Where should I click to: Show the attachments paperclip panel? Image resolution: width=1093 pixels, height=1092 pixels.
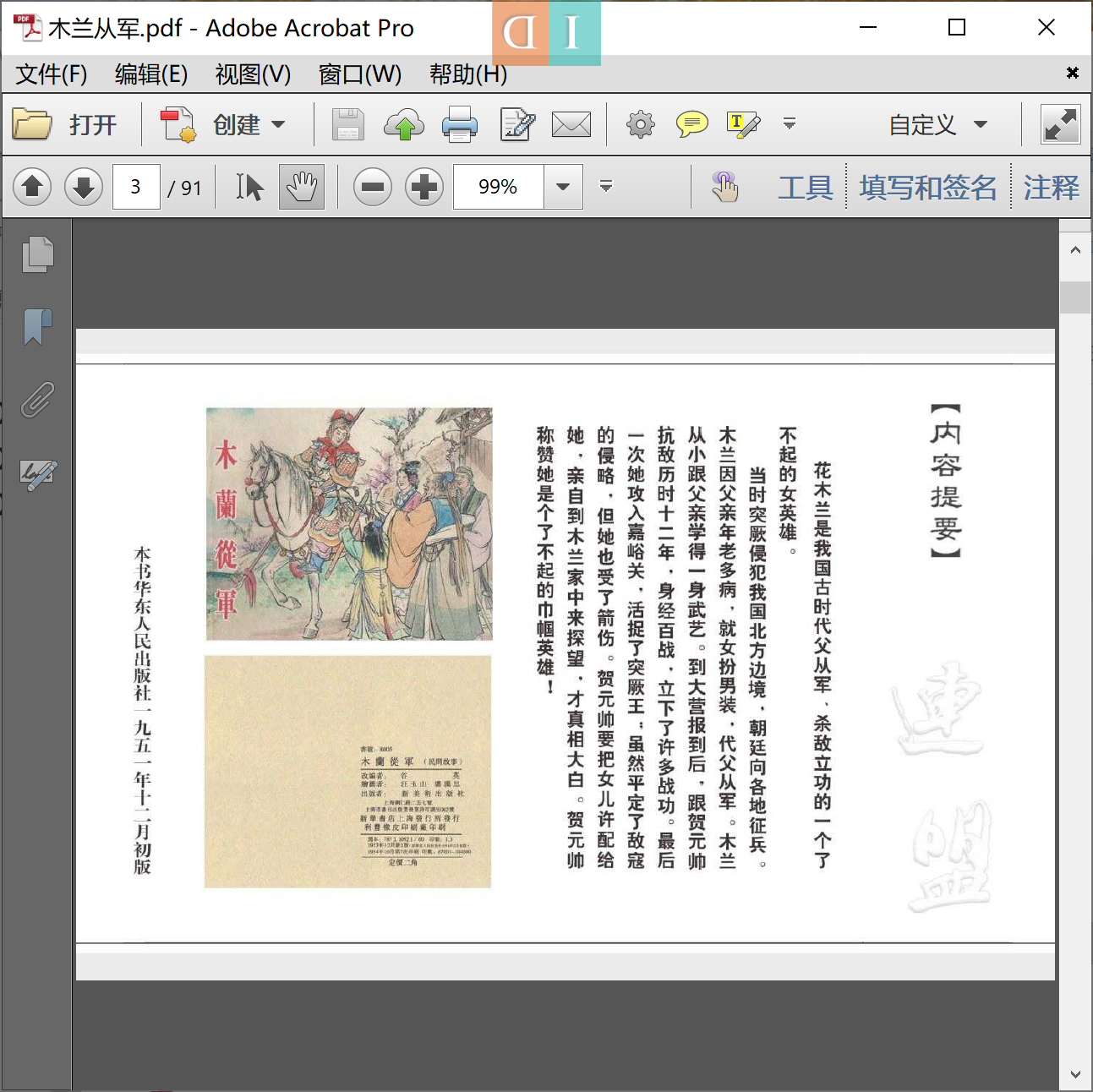point(37,400)
